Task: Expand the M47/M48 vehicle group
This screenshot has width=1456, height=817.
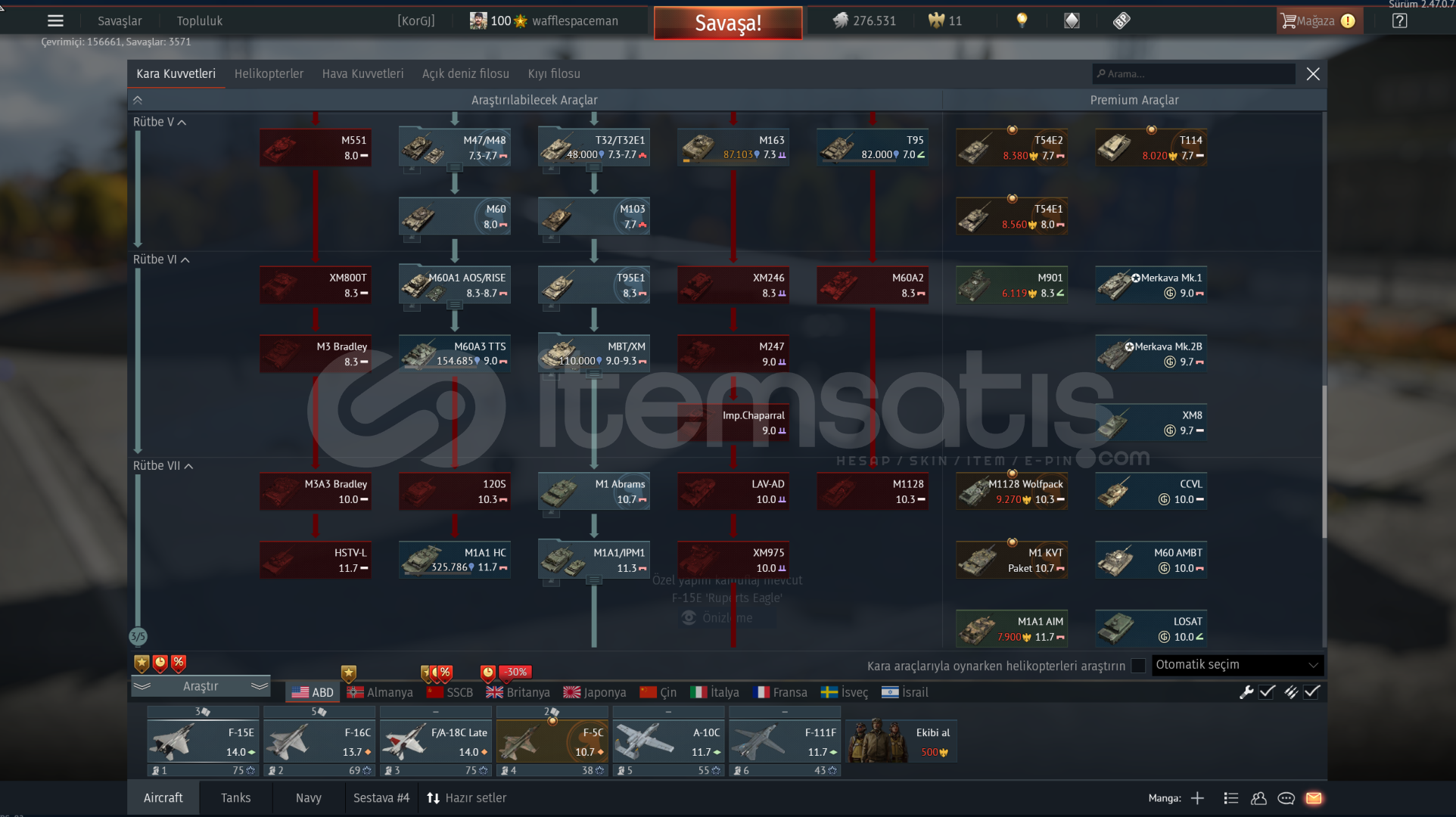Action: tap(455, 167)
